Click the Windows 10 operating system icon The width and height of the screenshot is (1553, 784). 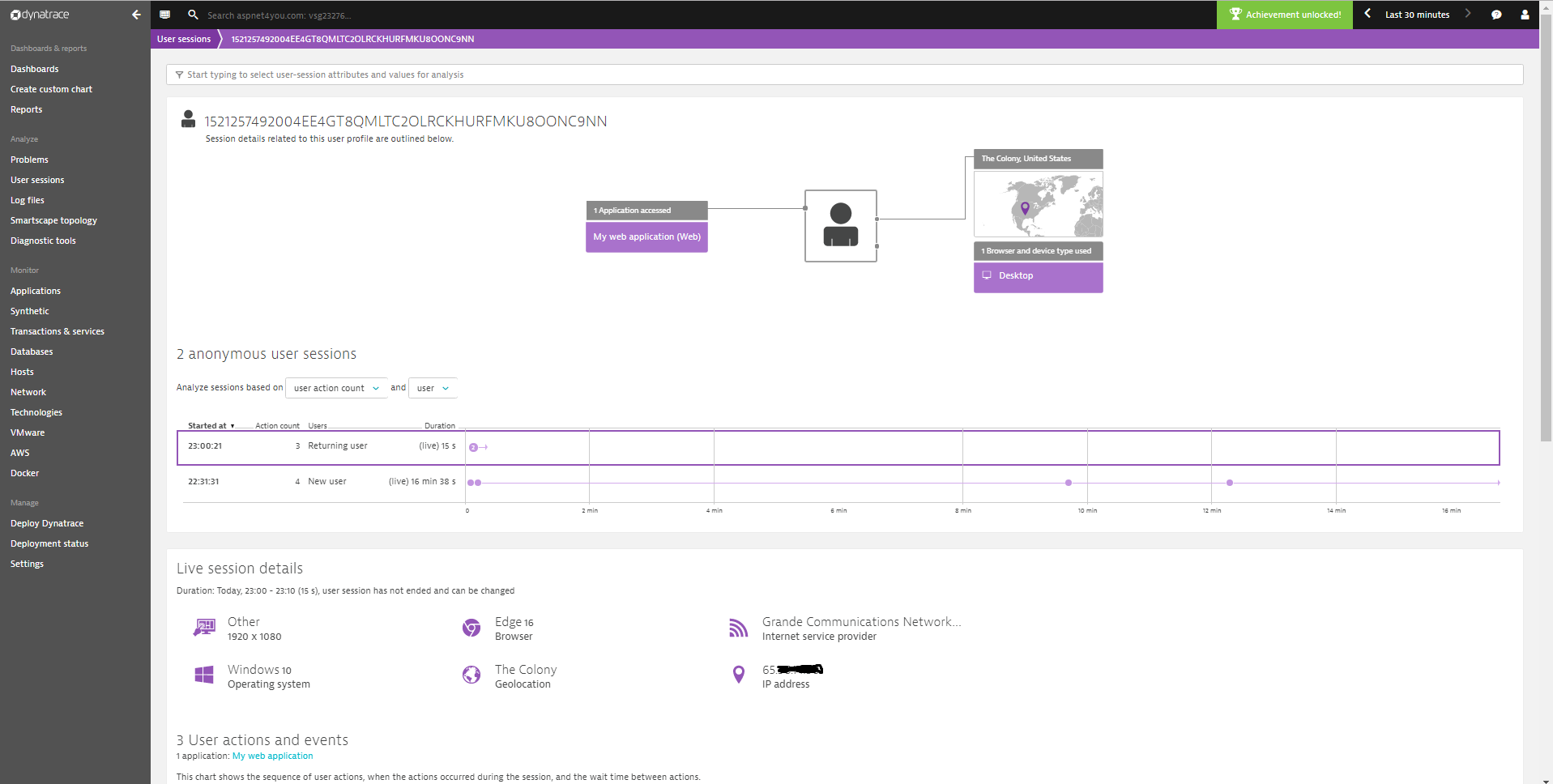click(204, 675)
